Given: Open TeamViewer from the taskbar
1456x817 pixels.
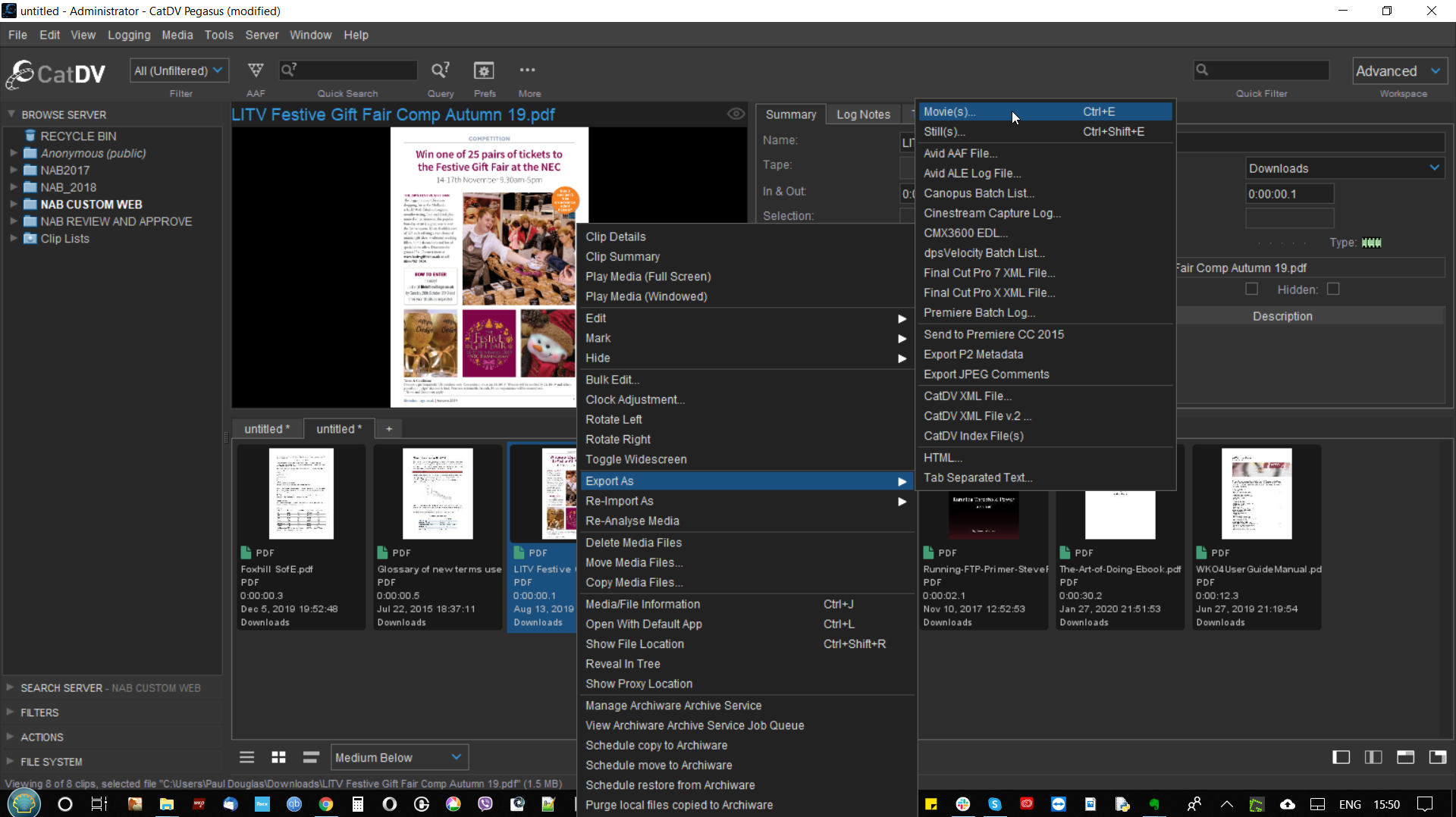Looking at the screenshot, I should (x=1059, y=804).
